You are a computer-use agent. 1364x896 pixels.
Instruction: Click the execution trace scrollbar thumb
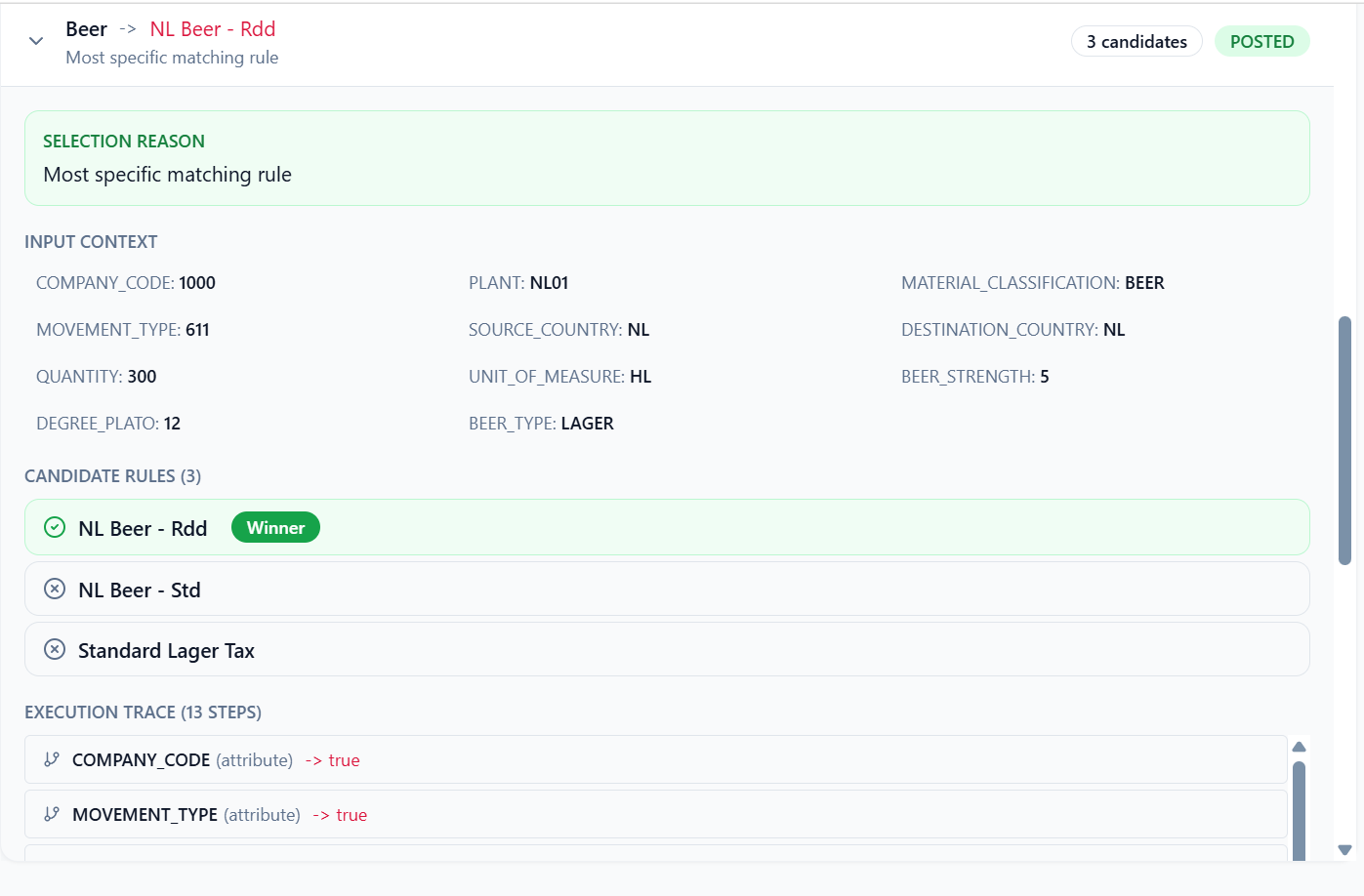click(x=1299, y=810)
